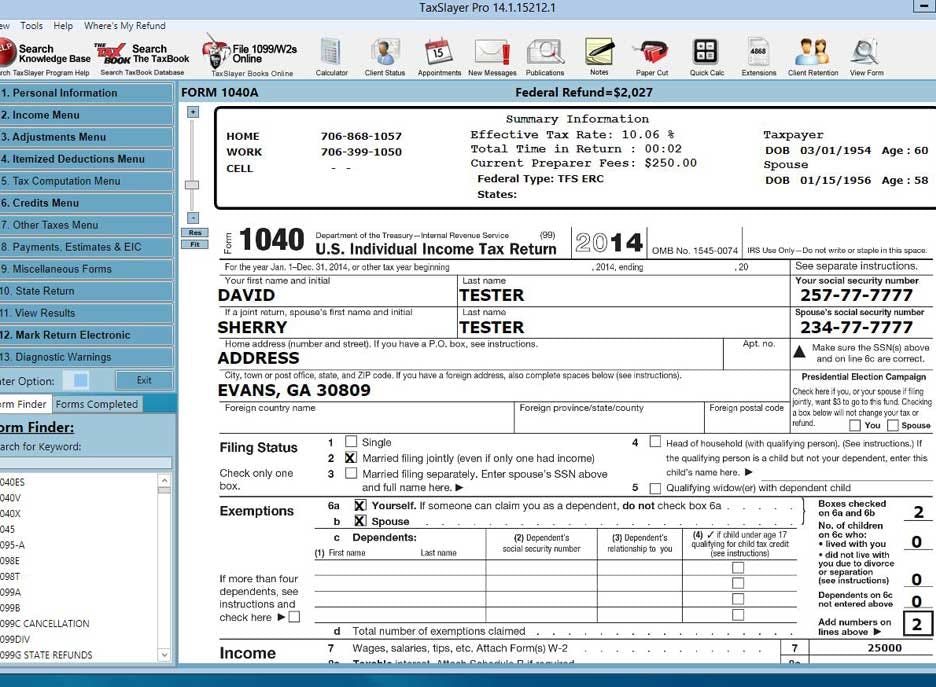Image resolution: width=936 pixels, height=687 pixels.
Task: Click inside the Search for Keyword field
Action: coord(85,461)
